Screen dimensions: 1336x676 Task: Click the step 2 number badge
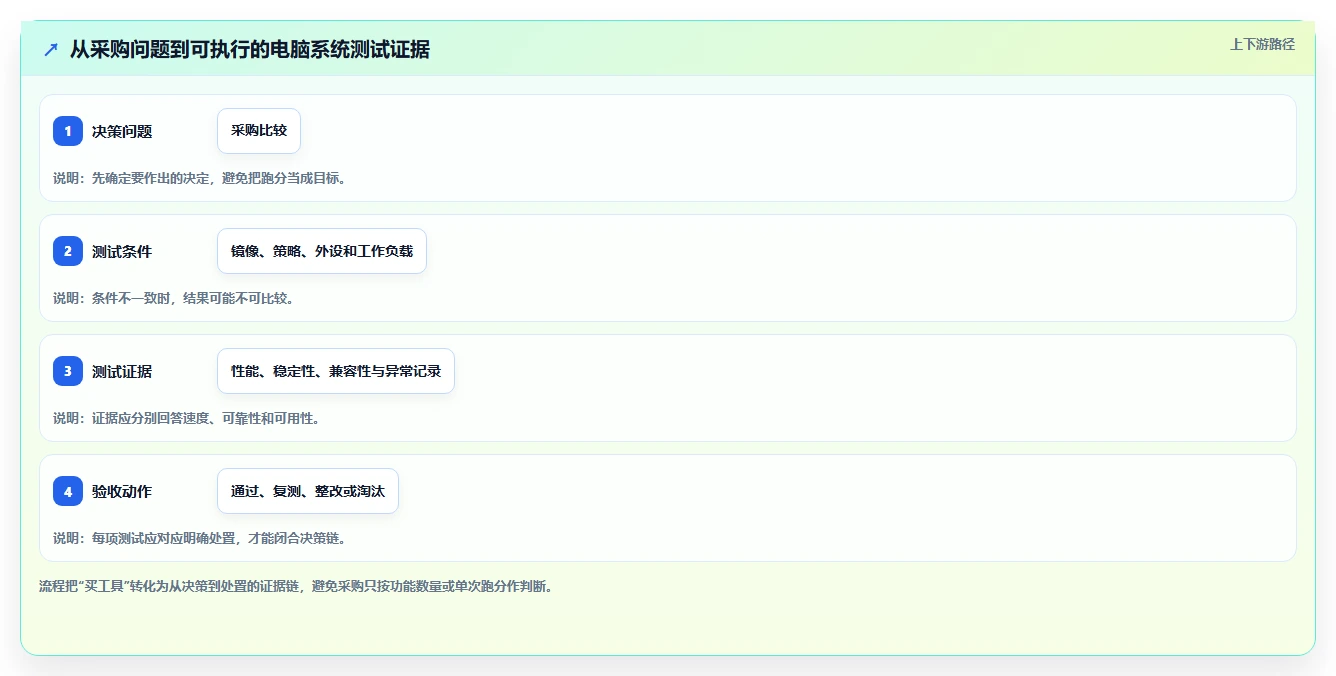click(x=68, y=251)
